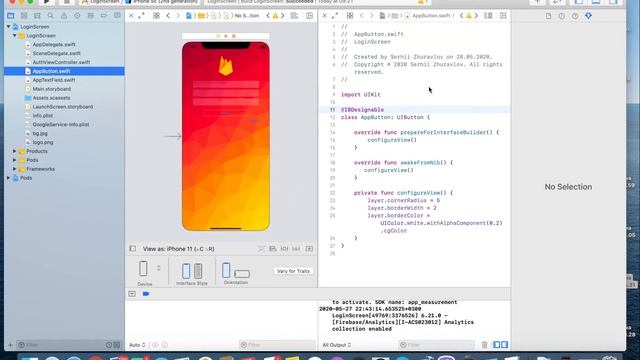
Task: Open editor options in storyboard pane
Action: pyautogui.click(x=295, y=16)
